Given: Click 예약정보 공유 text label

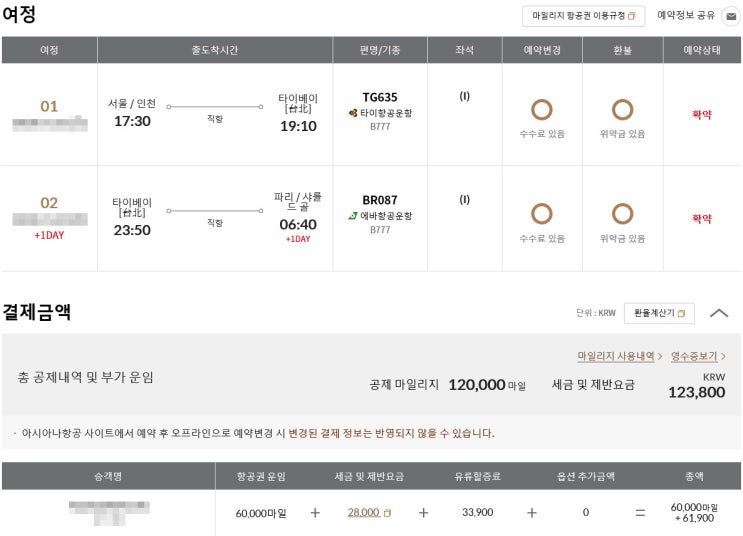Looking at the screenshot, I should point(686,16).
